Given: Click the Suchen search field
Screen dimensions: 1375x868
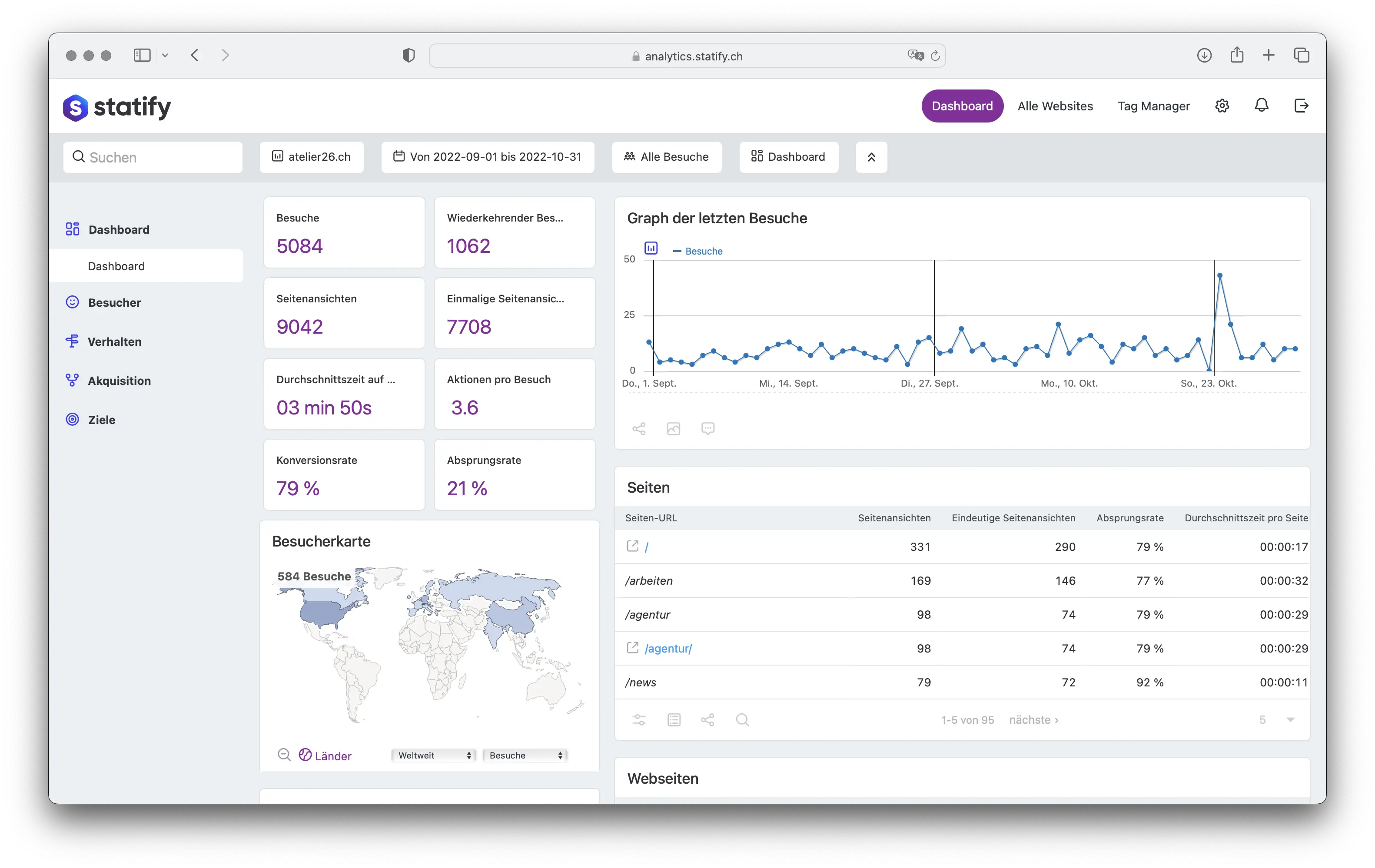Looking at the screenshot, I should click(x=153, y=157).
